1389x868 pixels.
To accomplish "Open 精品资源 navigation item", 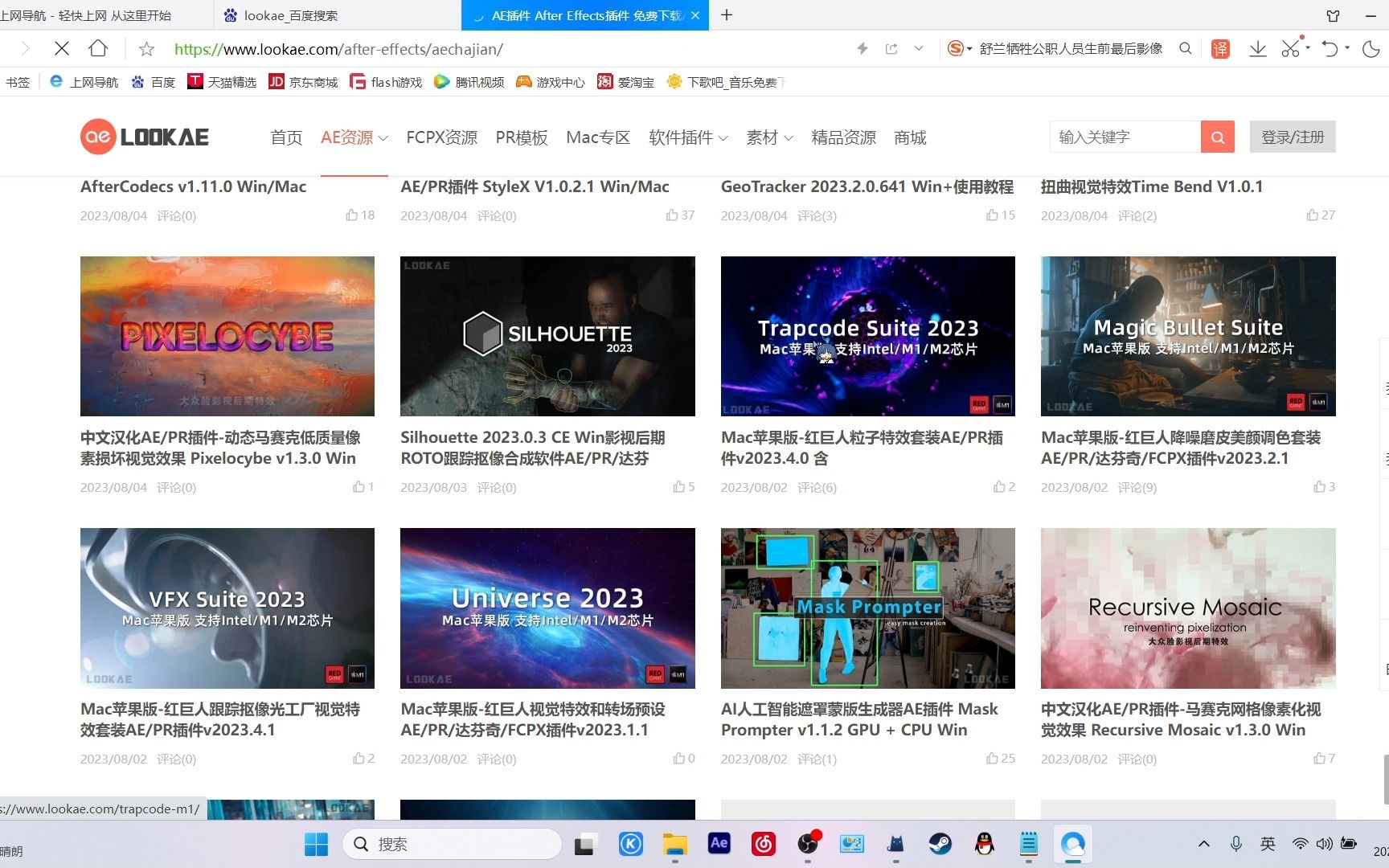I will click(x=843, y=137).
